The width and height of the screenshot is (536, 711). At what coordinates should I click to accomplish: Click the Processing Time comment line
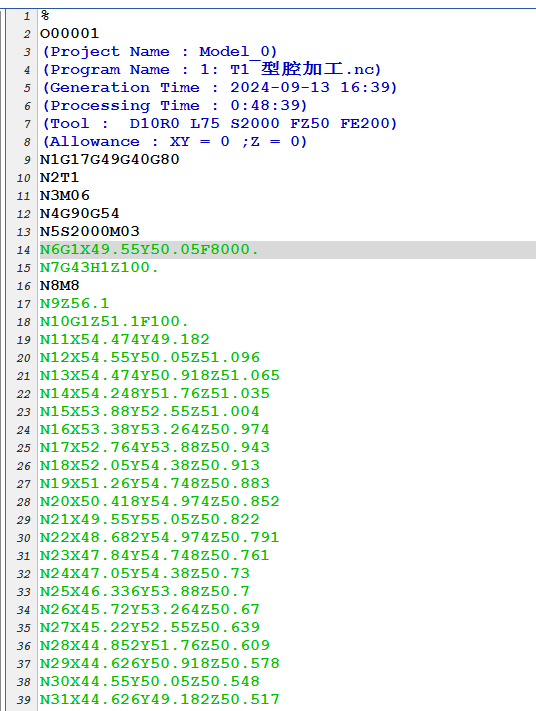coord(174,106)
